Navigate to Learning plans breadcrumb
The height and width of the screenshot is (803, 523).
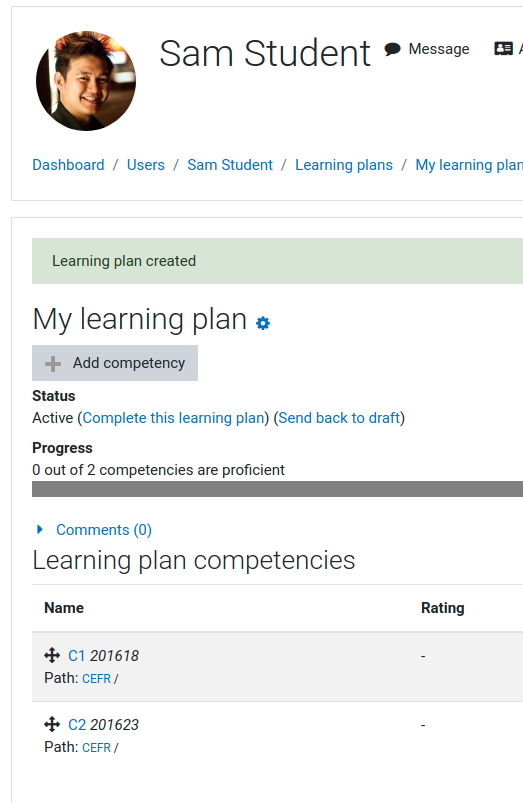point(344,165)
